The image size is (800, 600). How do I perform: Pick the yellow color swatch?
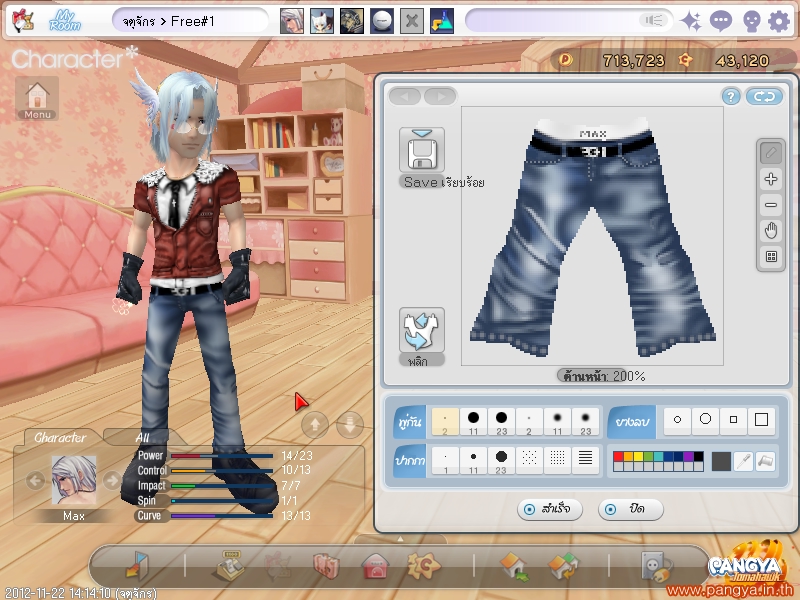[x=638, y=456]
